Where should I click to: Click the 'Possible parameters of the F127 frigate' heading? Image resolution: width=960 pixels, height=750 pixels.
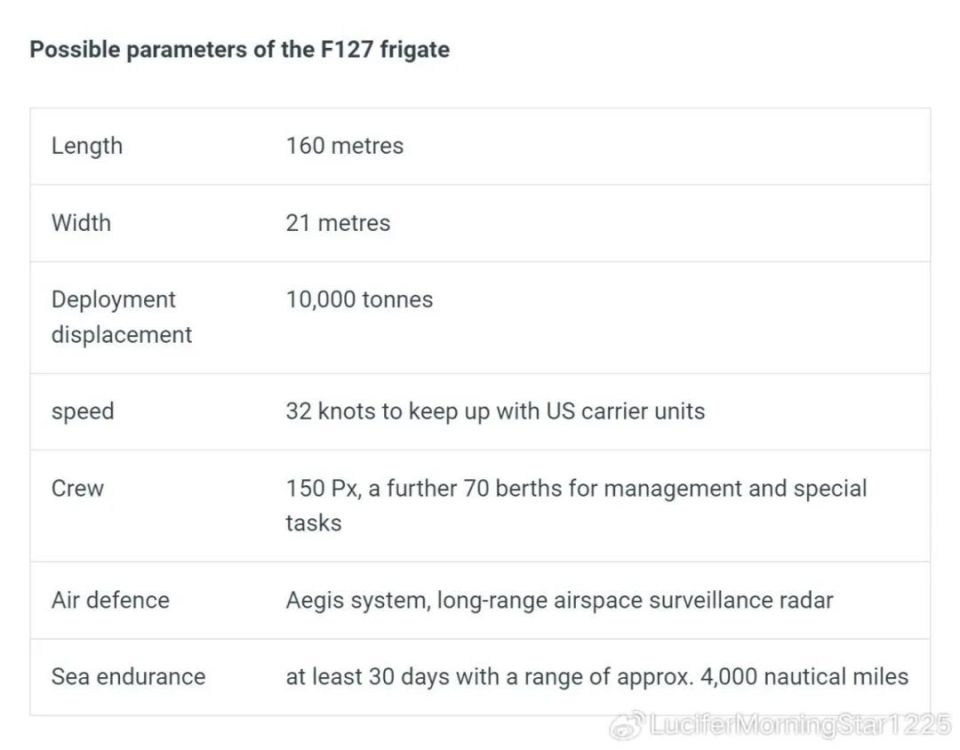point(239,49)
